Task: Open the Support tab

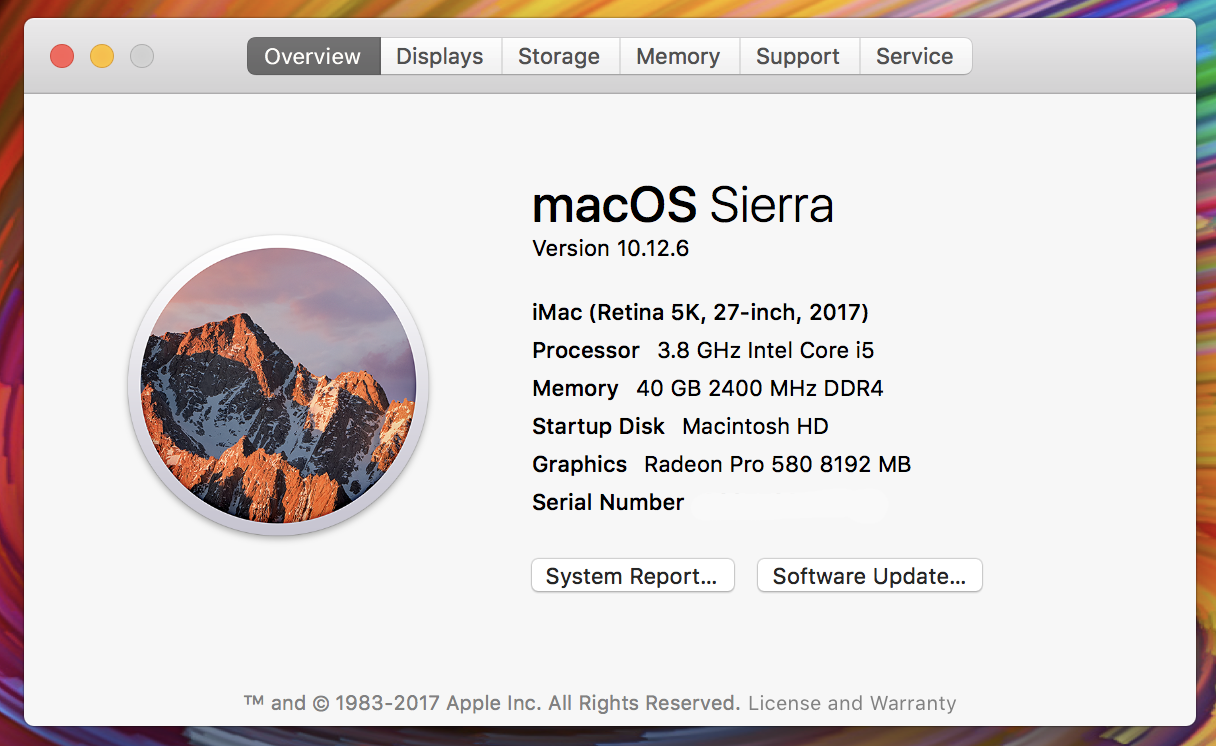Action: coord(798,56)
